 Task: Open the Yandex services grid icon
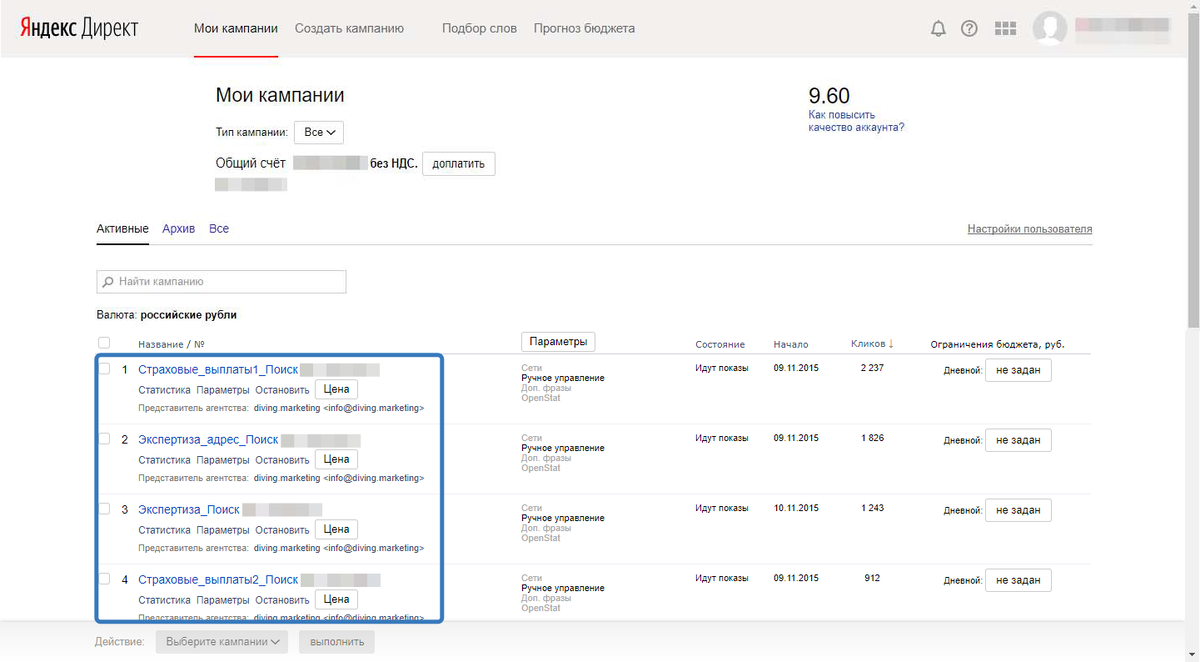pyautogui.click(x=1006, y=29)
